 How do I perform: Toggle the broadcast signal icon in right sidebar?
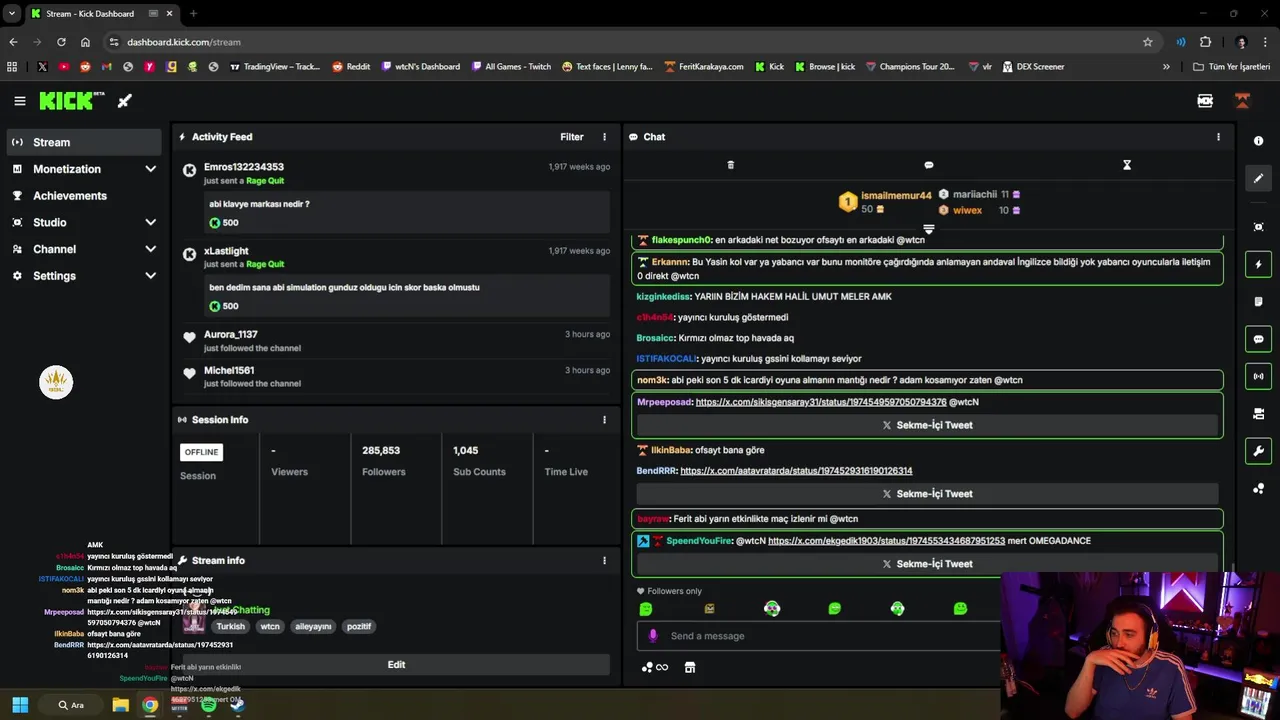(1258, 376)
